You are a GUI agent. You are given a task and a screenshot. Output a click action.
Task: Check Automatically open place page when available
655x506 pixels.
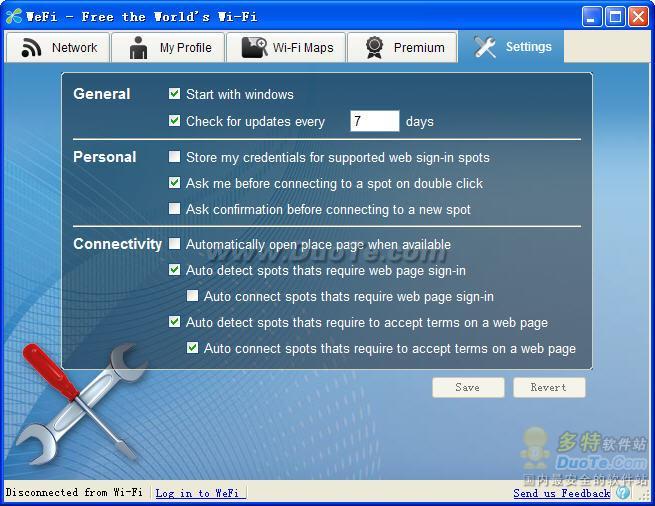(175, 244)
